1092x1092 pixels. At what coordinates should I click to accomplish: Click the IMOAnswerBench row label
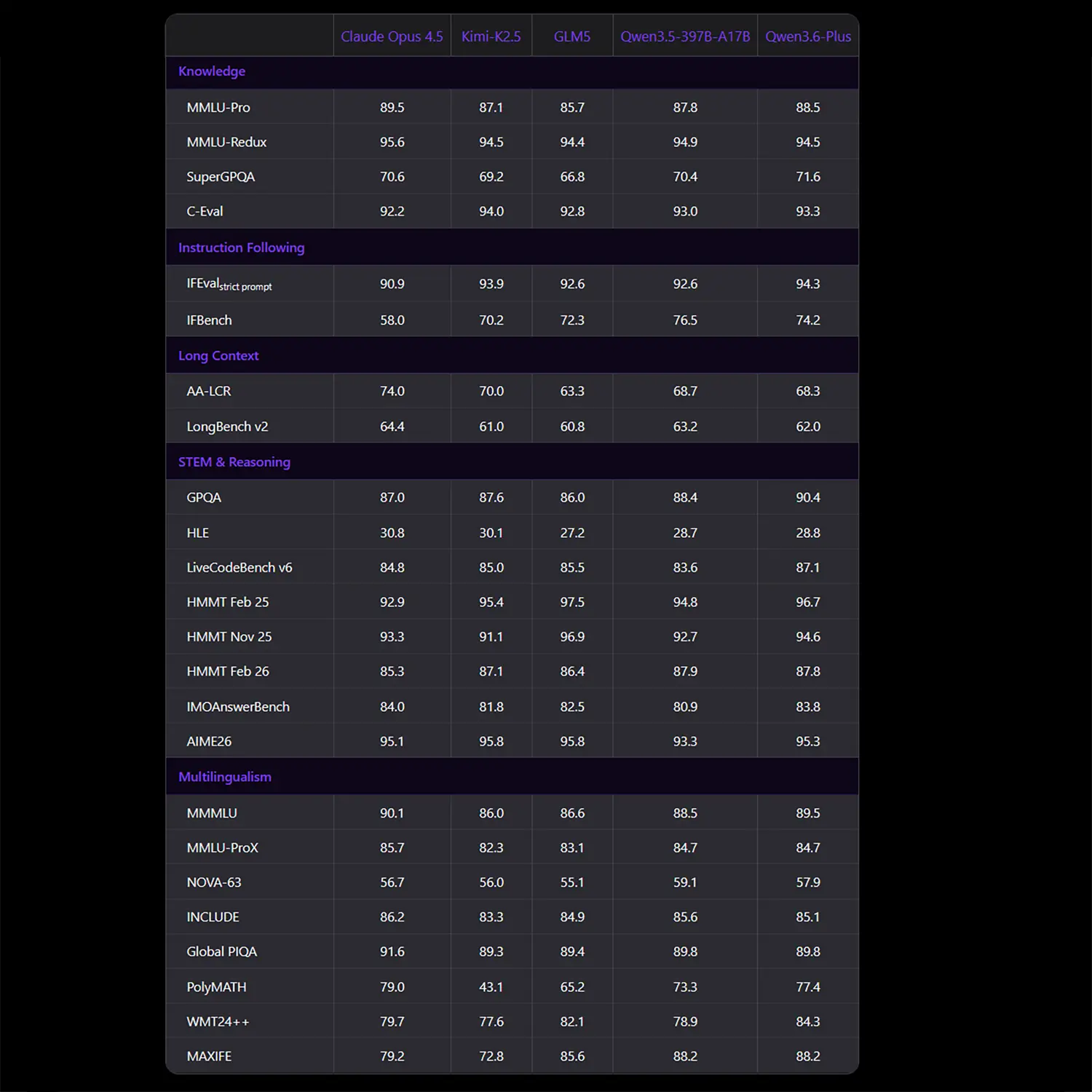click(x=237, y=707)
